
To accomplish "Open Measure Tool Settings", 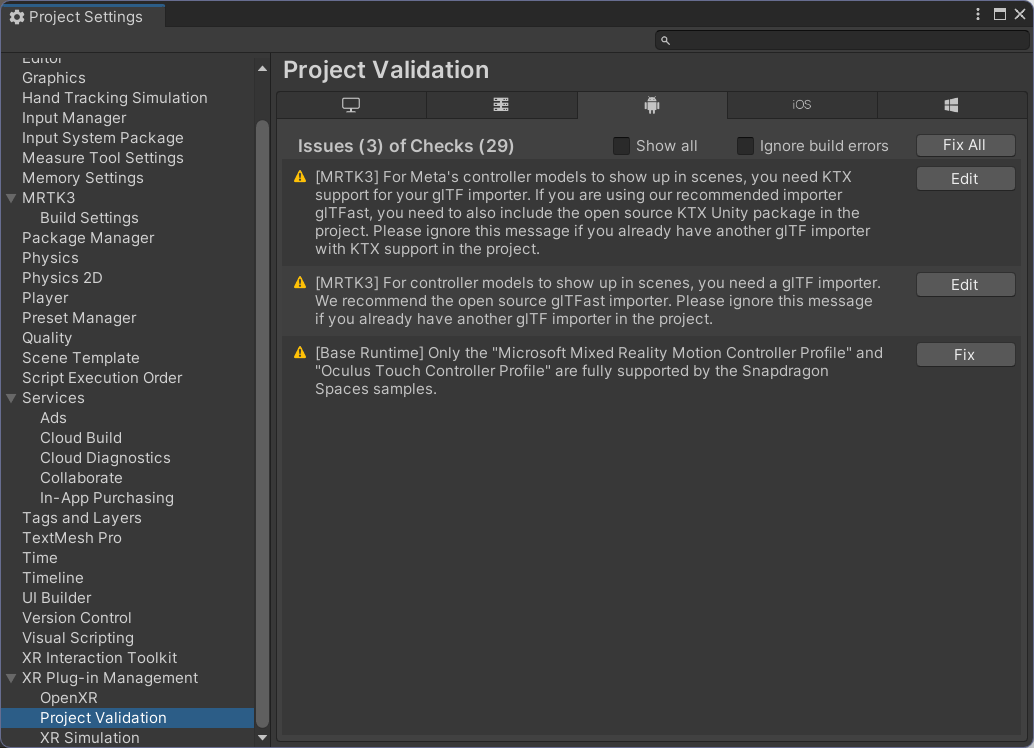I will tap(103, 158).
